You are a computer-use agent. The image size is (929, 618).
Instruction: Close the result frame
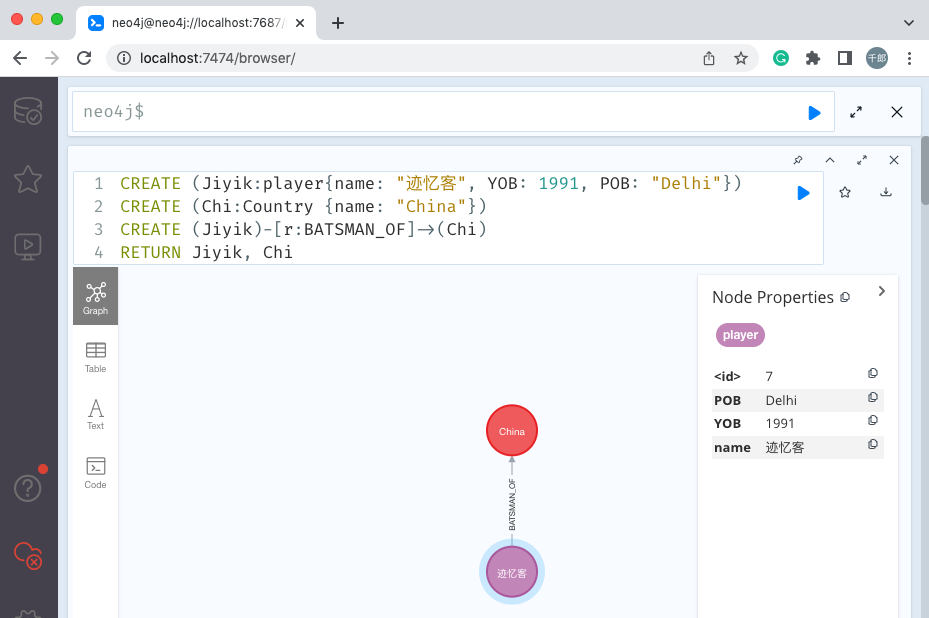(x=894, y=160)
